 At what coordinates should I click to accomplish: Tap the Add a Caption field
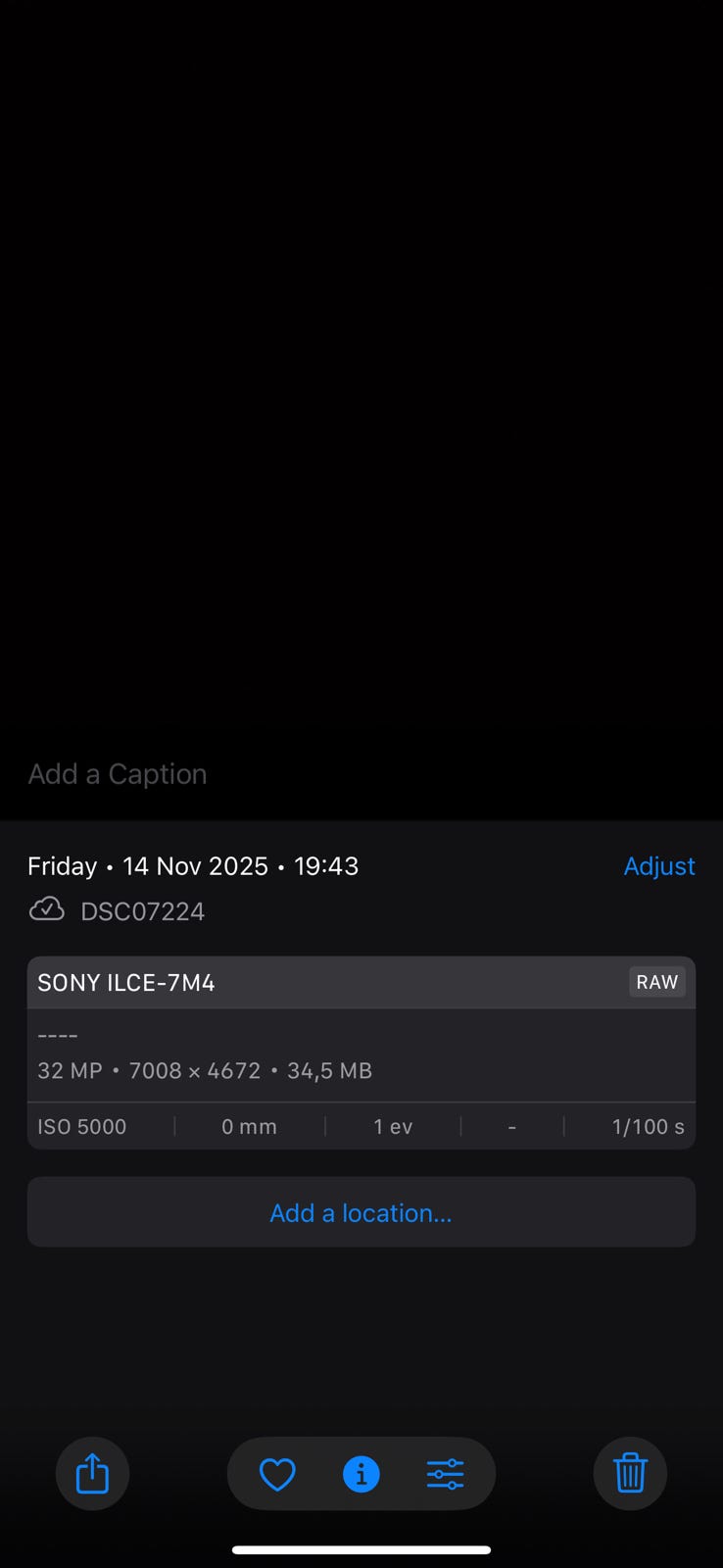118,774
